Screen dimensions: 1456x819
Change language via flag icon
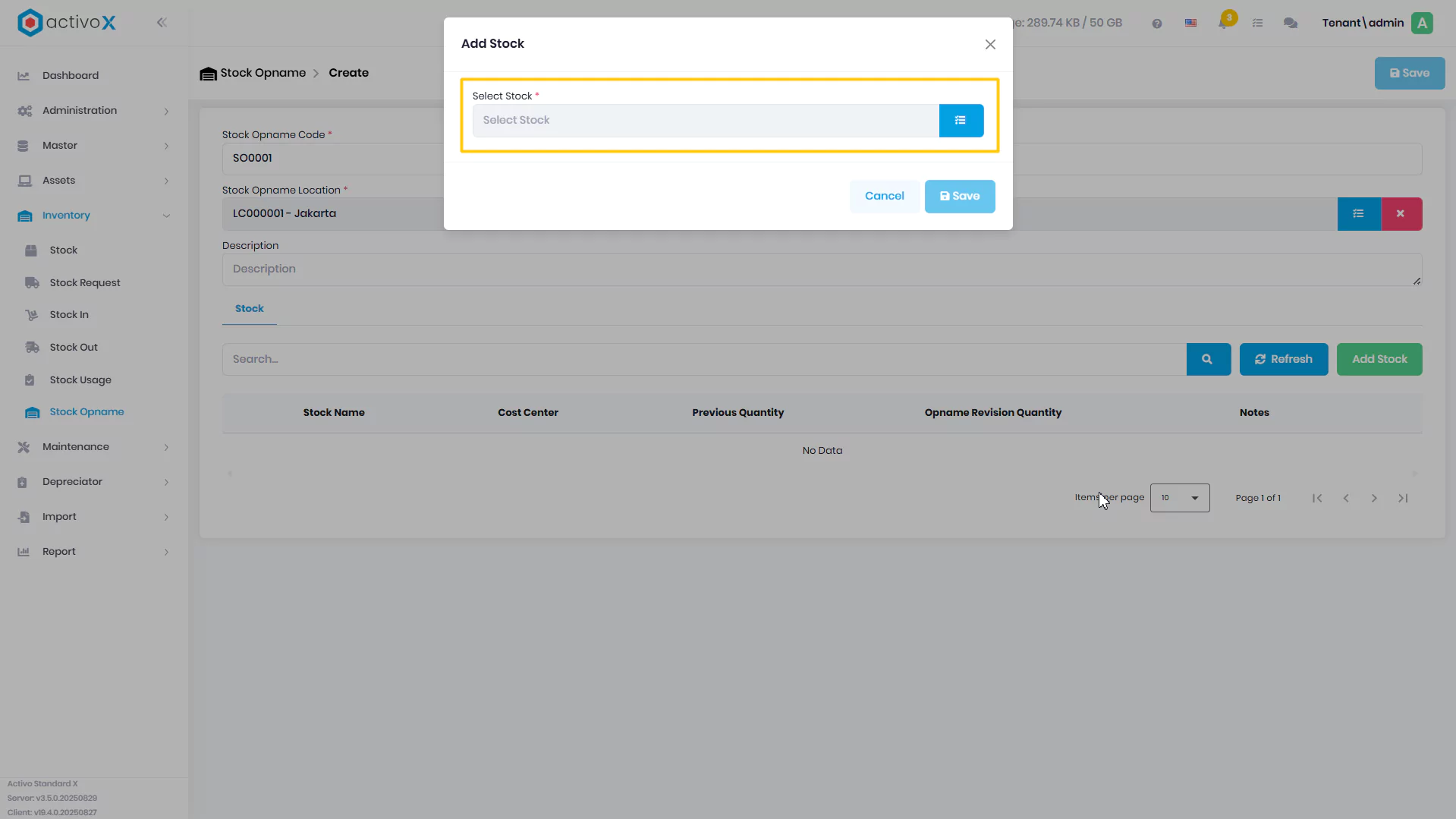[x=1190, y=24]
